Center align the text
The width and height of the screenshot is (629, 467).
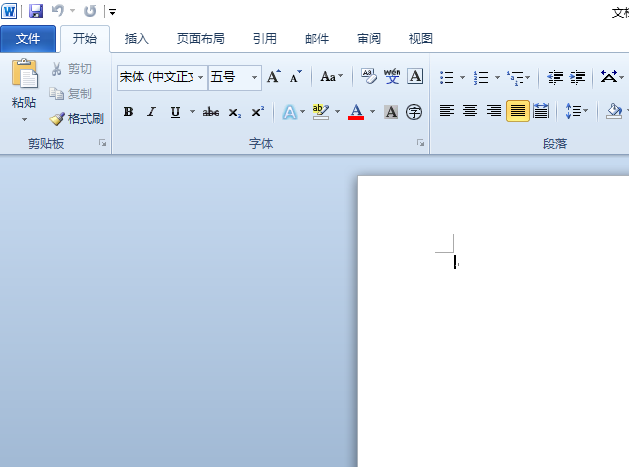click(x=470, y=111)
